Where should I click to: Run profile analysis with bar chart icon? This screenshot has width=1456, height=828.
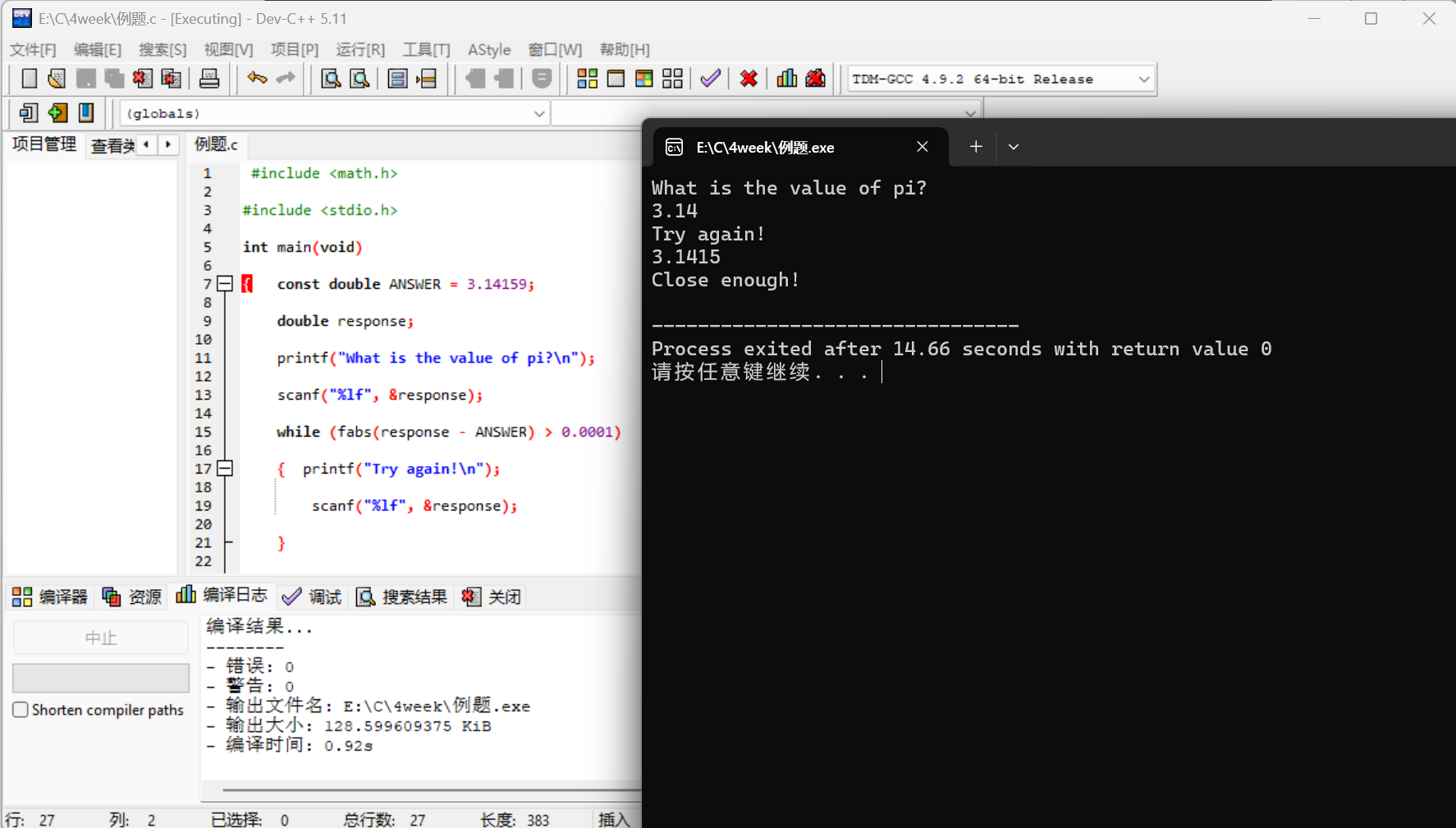787,79
